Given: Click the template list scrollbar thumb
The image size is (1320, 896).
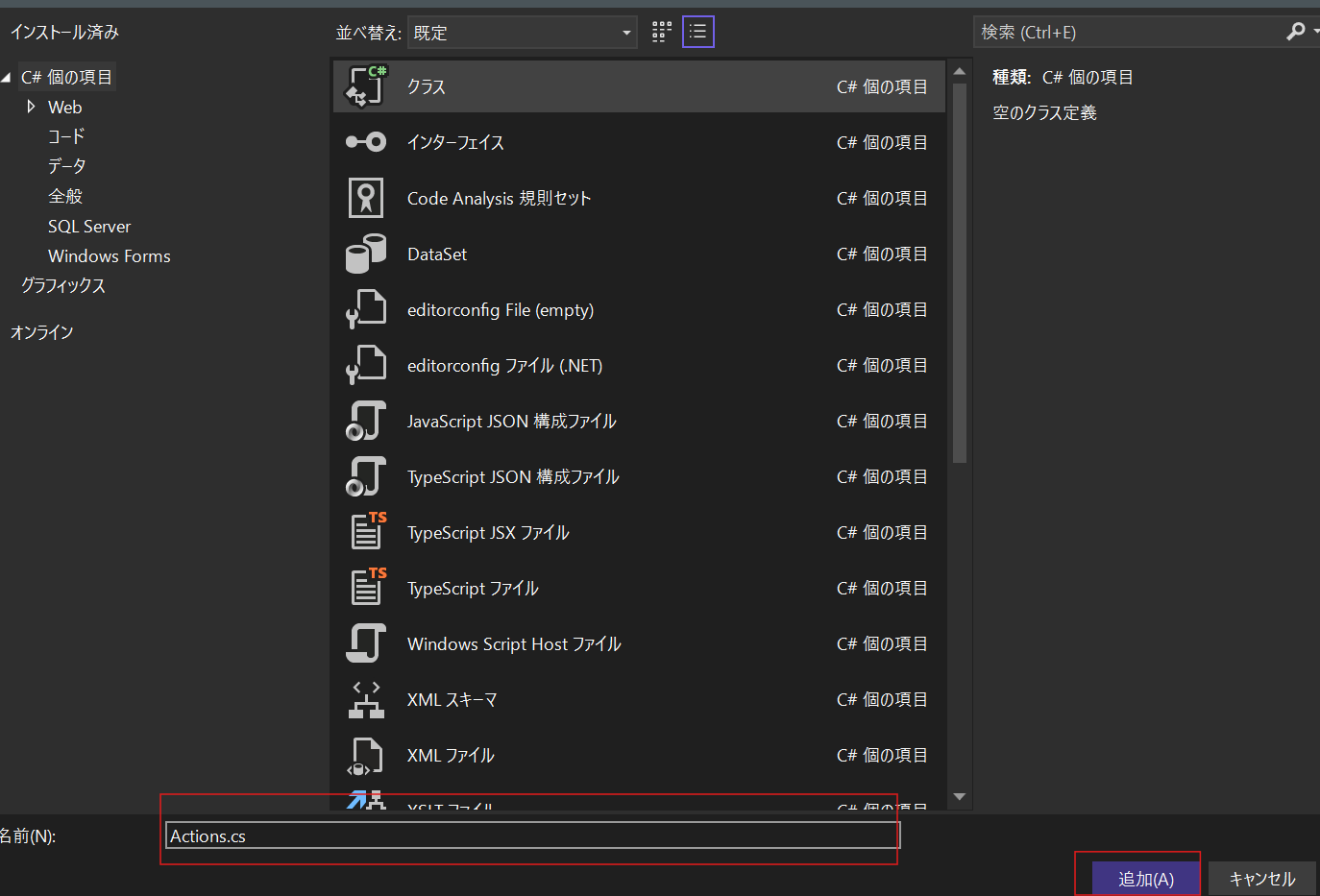Looking at the screenshot, I should point(959,274).
